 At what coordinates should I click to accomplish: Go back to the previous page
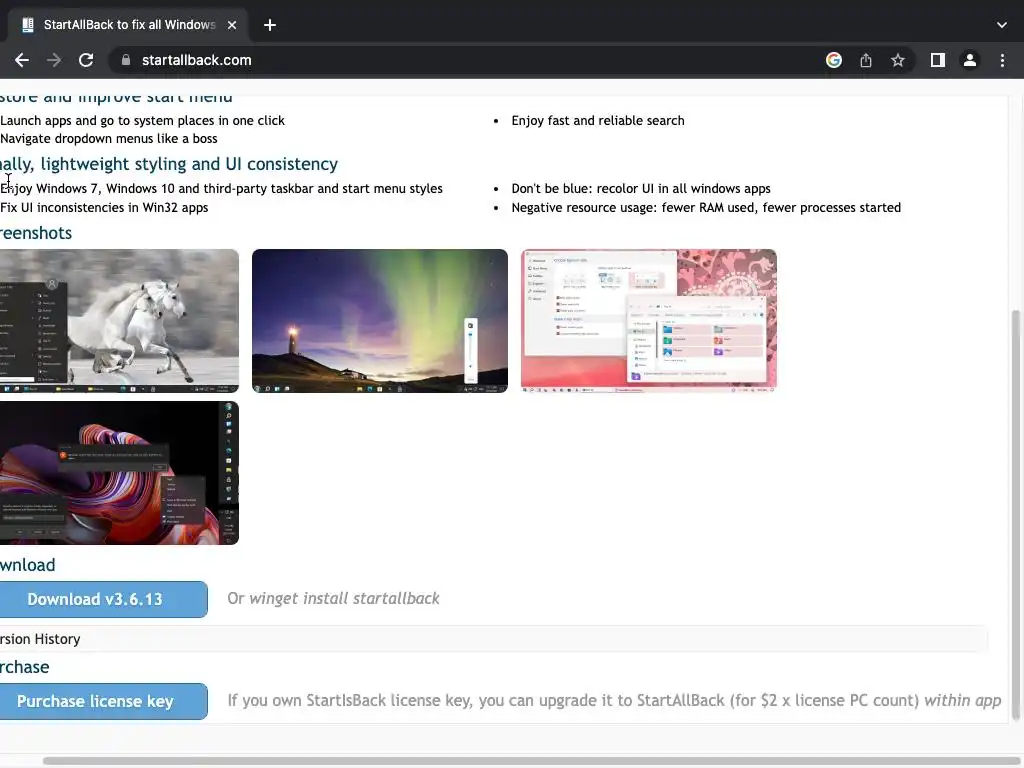click(22, 60)
